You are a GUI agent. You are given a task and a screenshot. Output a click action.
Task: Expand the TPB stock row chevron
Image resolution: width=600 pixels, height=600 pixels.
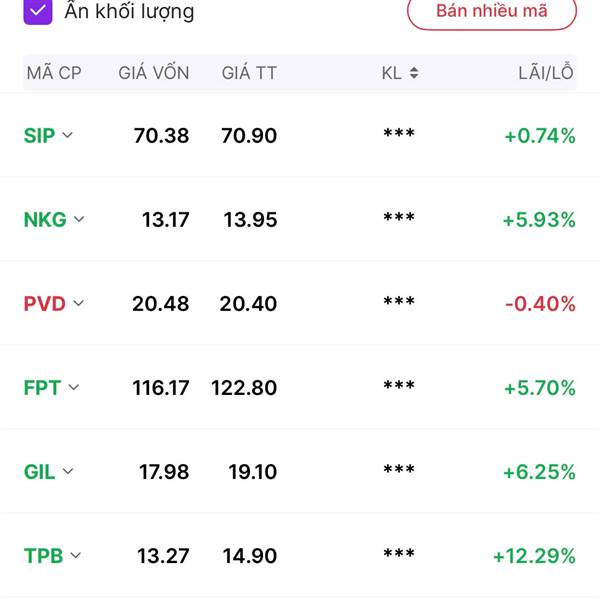pyautogui.click(x=76, y=555)
